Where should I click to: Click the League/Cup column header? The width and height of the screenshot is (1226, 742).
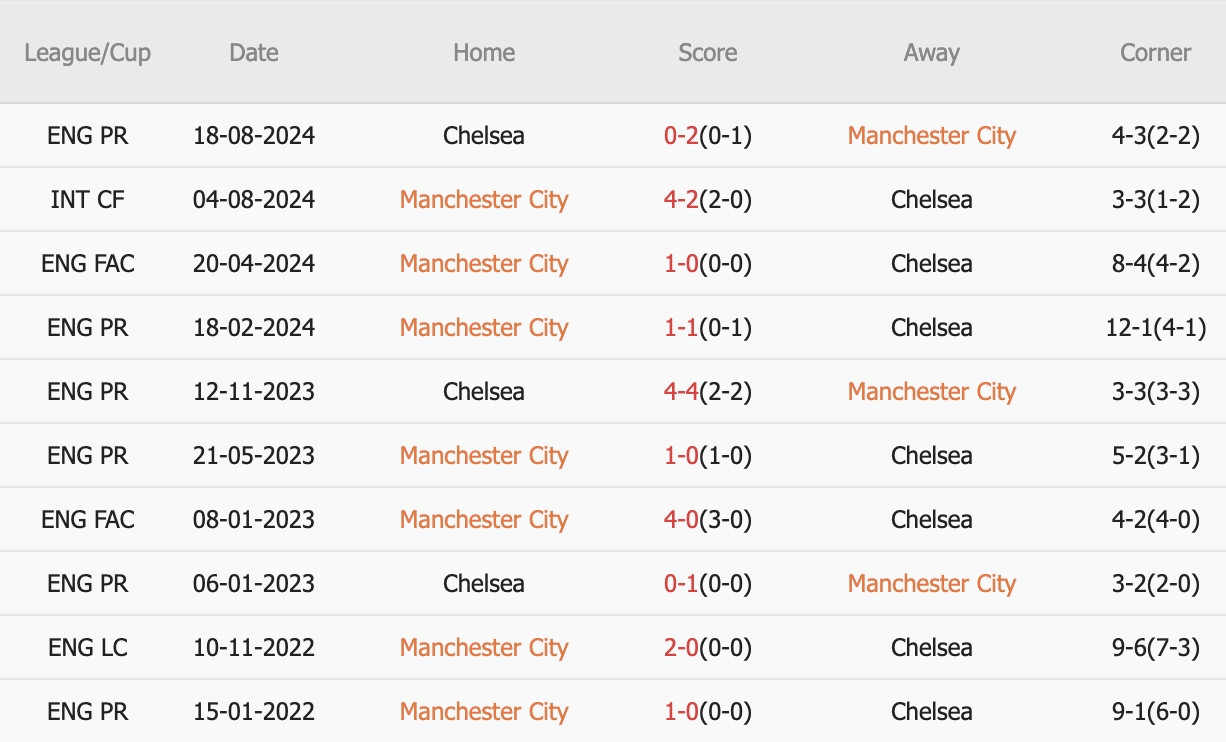[88, 53]
